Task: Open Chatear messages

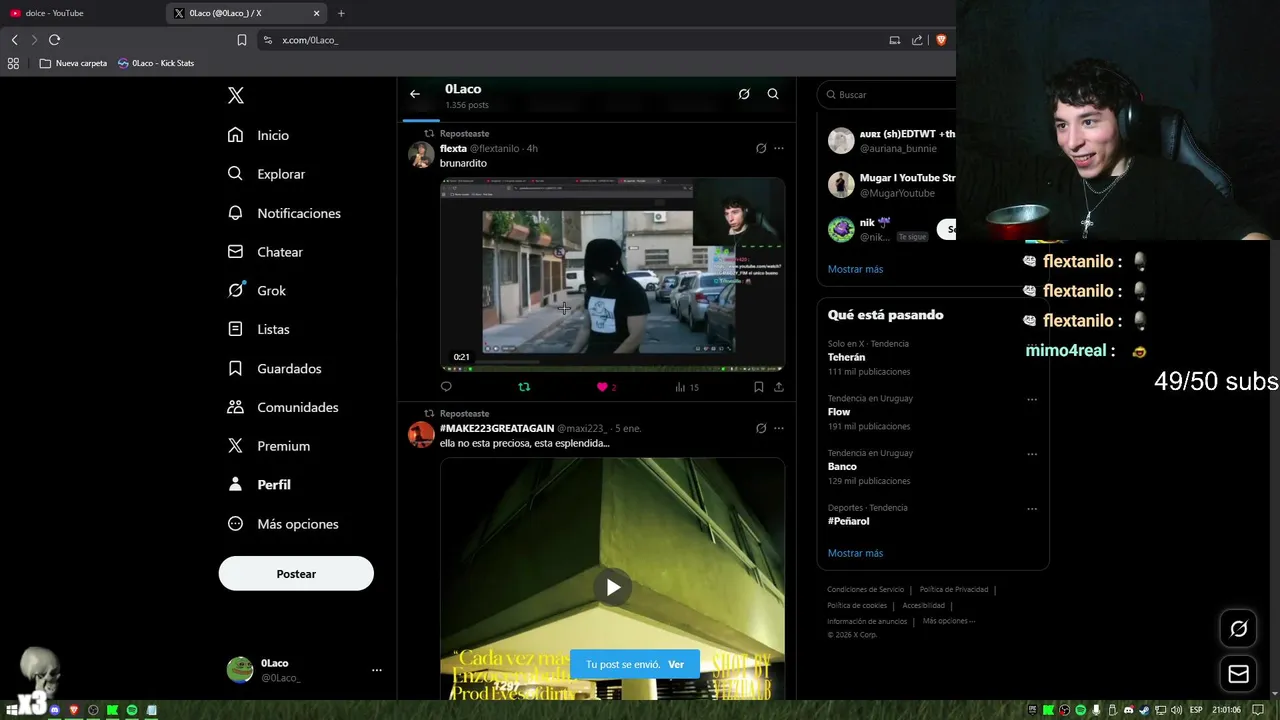Action: tap(266, 252)
